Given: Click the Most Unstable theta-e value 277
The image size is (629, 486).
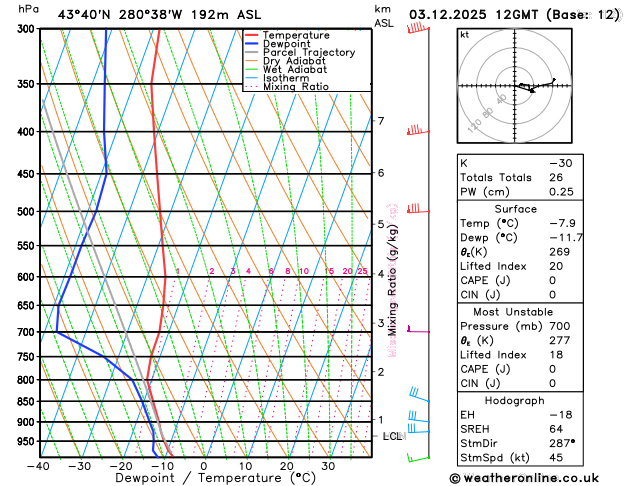Looking at the screenshot, I should click(x=560, y=340).
